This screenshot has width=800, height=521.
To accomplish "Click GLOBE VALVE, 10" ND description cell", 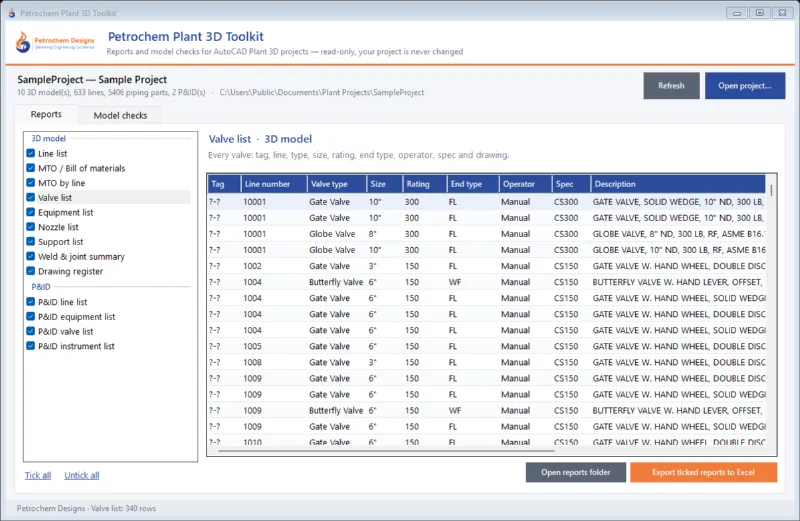I will click(679, 250).
